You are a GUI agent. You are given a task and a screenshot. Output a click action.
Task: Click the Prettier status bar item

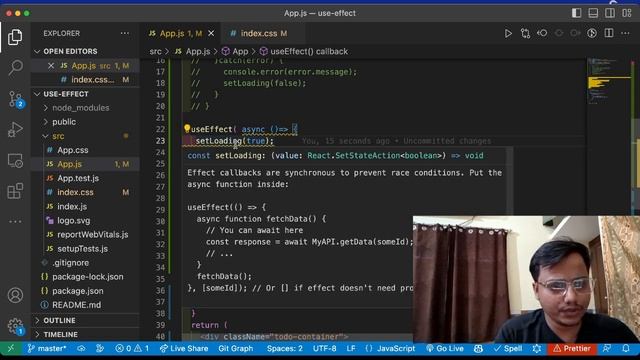[572, 349]
